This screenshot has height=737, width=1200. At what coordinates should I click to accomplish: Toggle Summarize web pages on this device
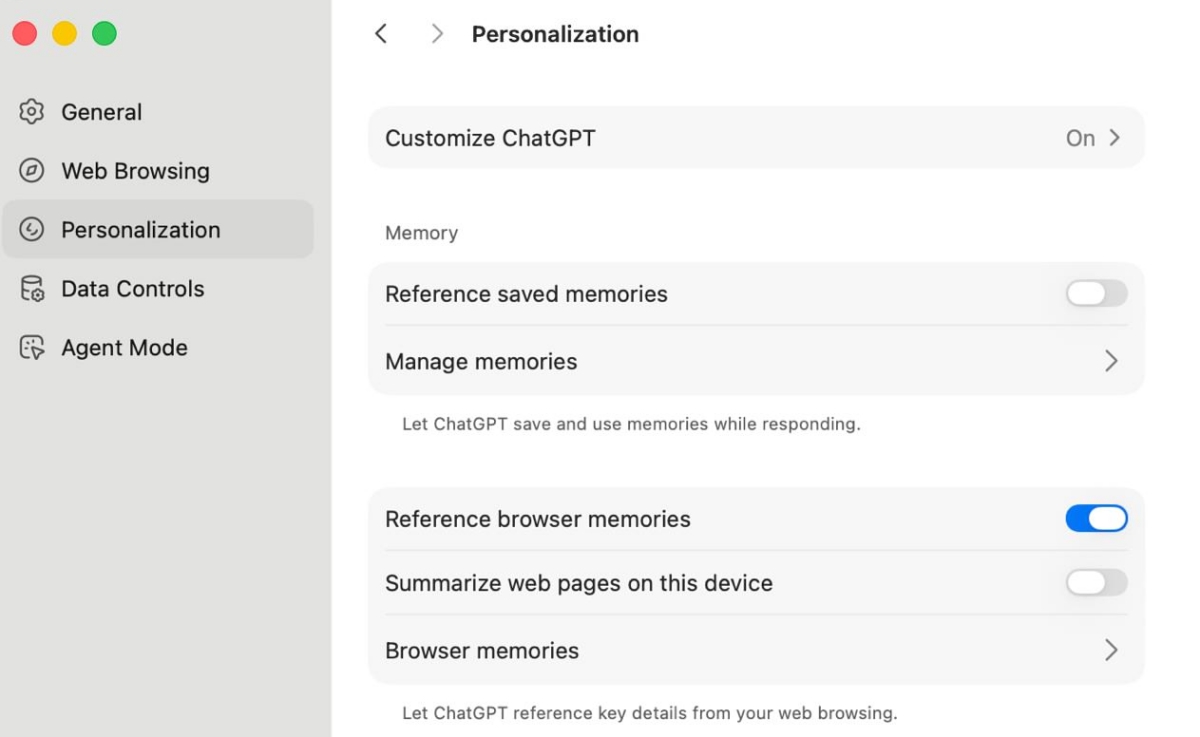tap(1096, 583)
